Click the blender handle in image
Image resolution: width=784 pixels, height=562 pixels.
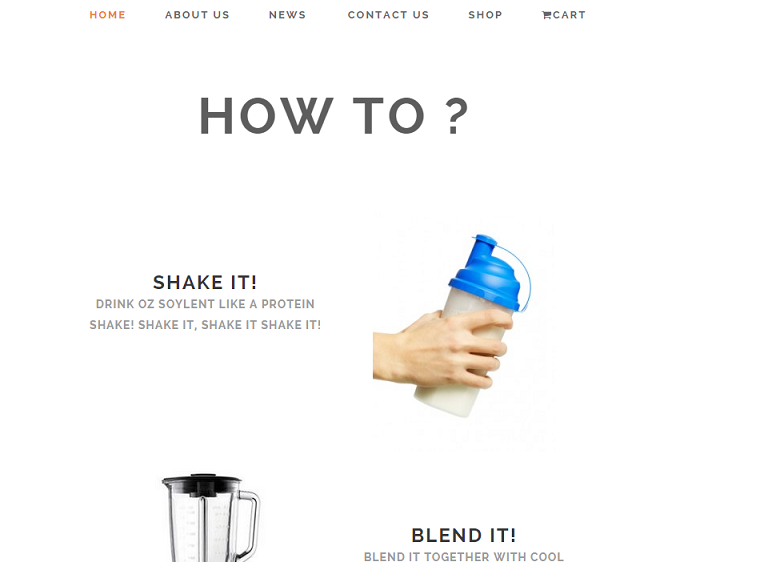point(250,522)
